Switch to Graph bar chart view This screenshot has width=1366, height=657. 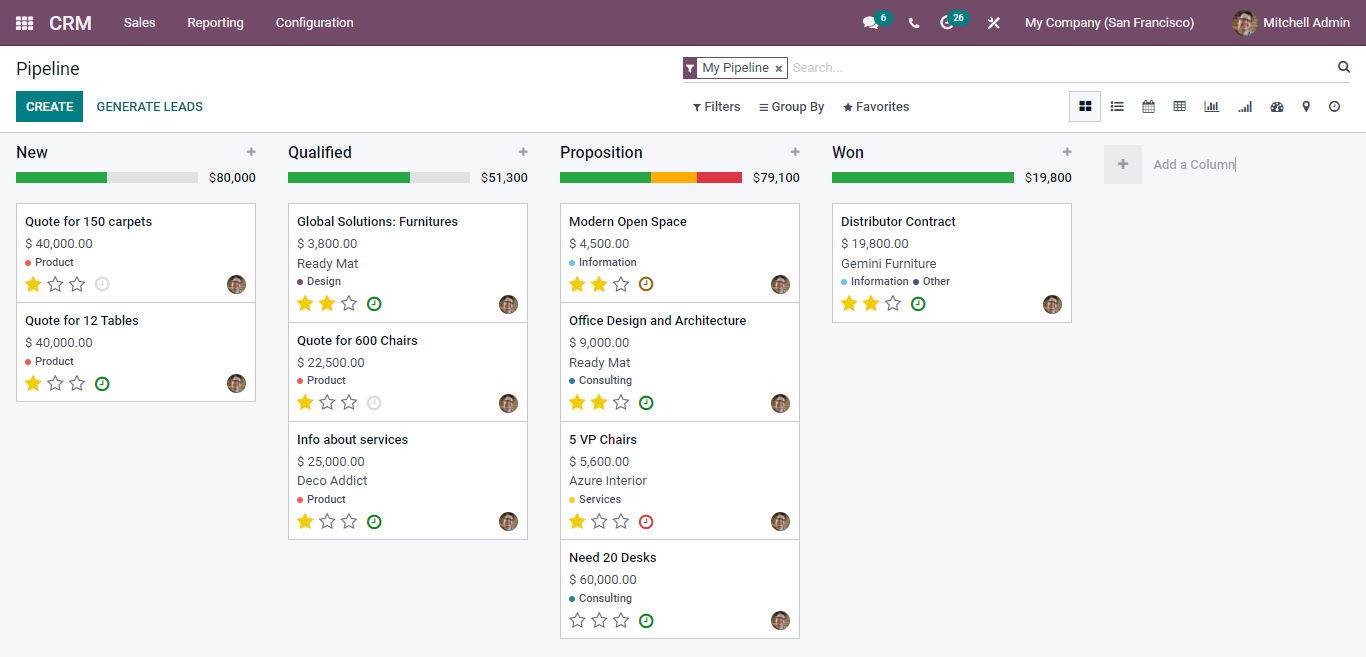point(1211,107)
